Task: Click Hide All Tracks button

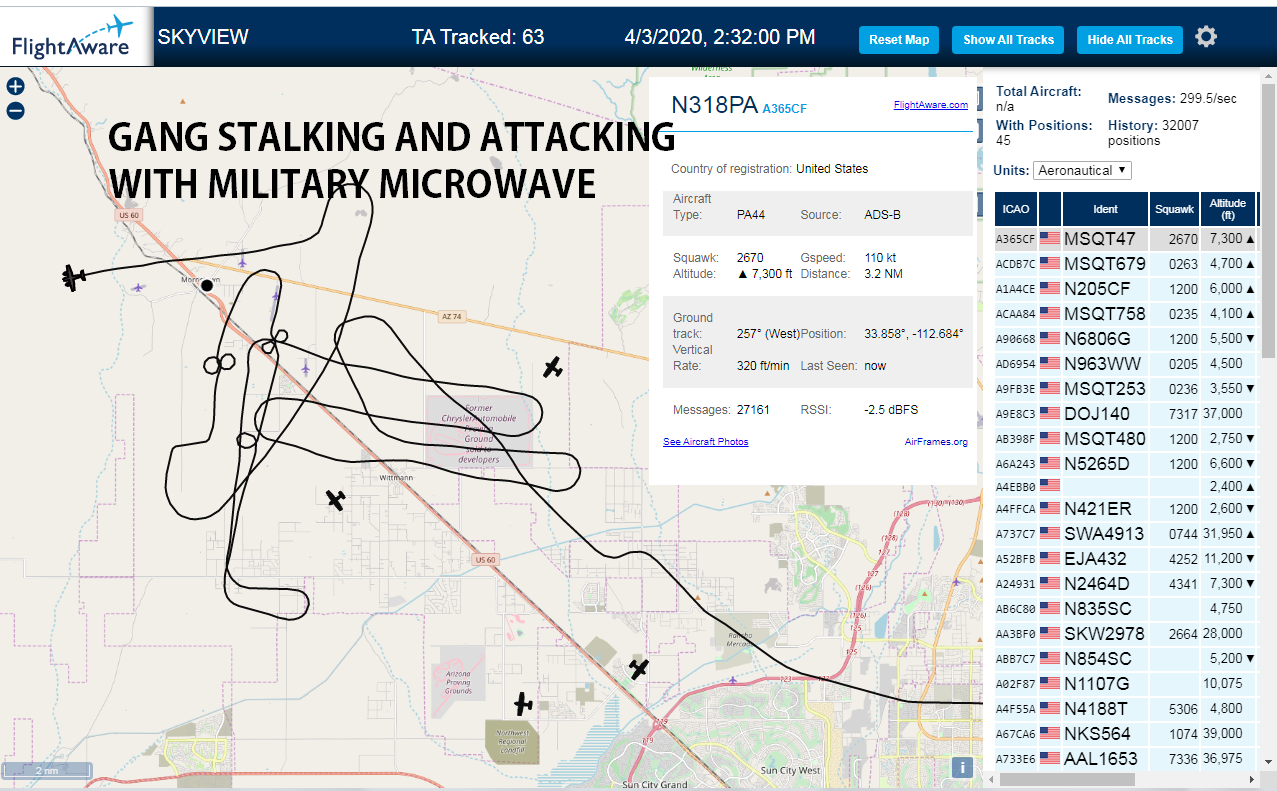Action: point(1130,40)
